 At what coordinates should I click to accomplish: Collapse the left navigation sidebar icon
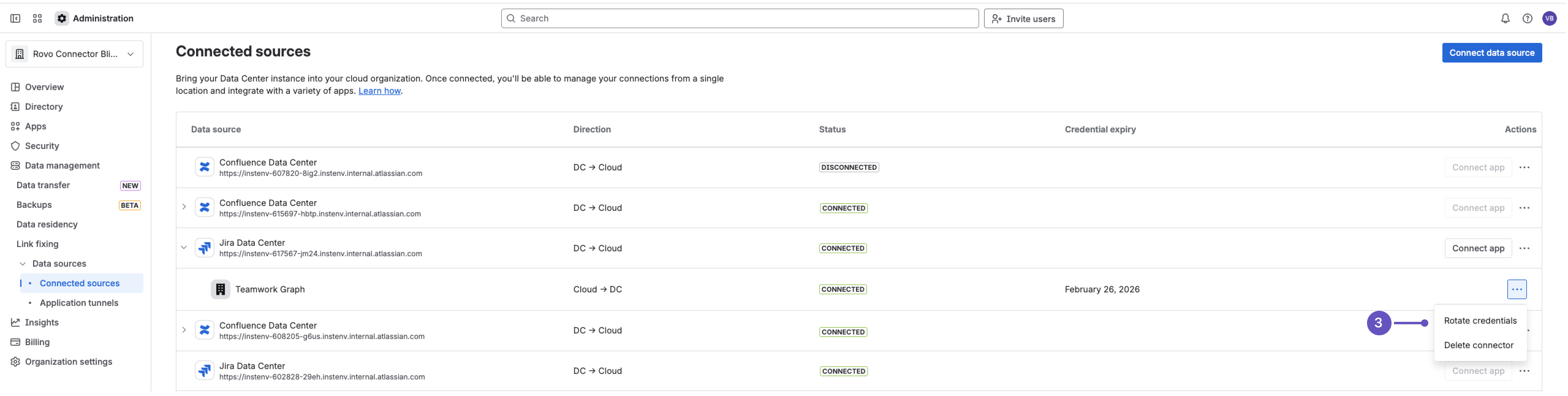pos(15,18)
